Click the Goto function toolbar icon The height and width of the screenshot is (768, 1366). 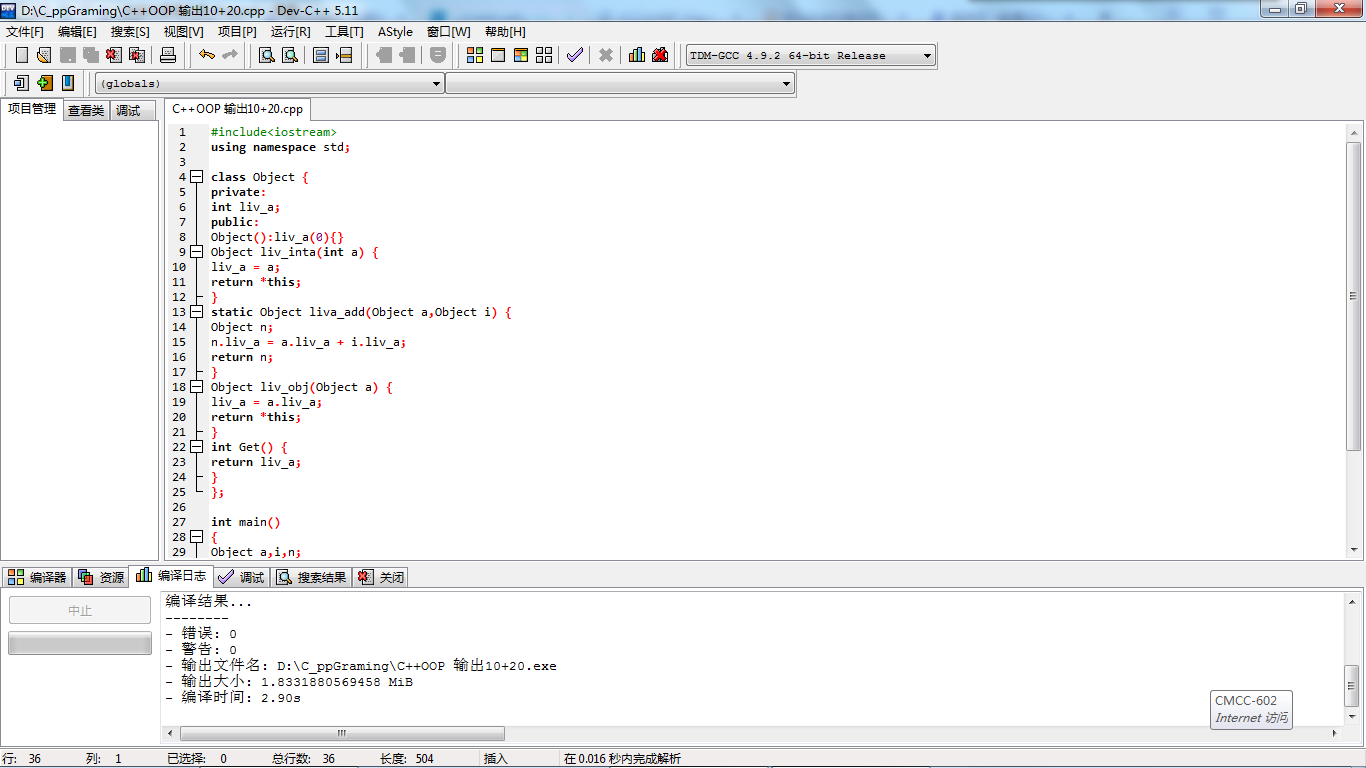click(321, 55)
